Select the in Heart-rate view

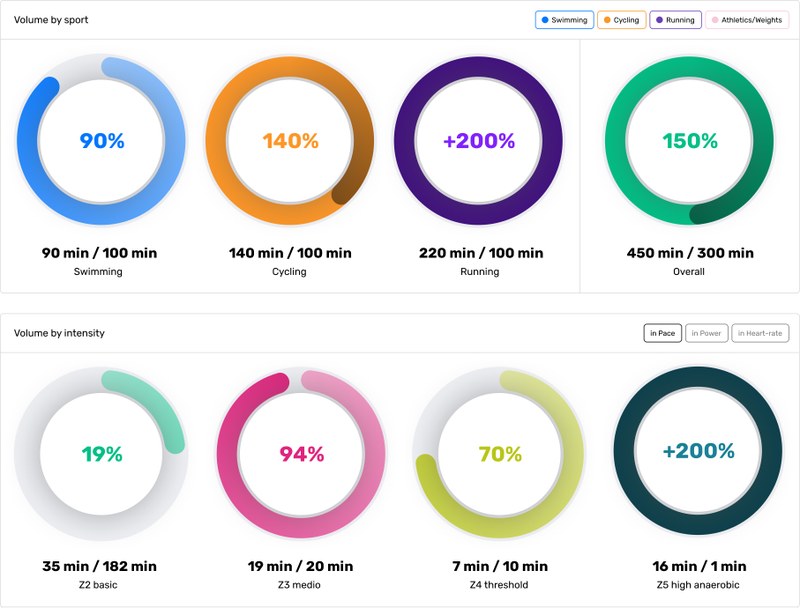(x=760, y=333)
